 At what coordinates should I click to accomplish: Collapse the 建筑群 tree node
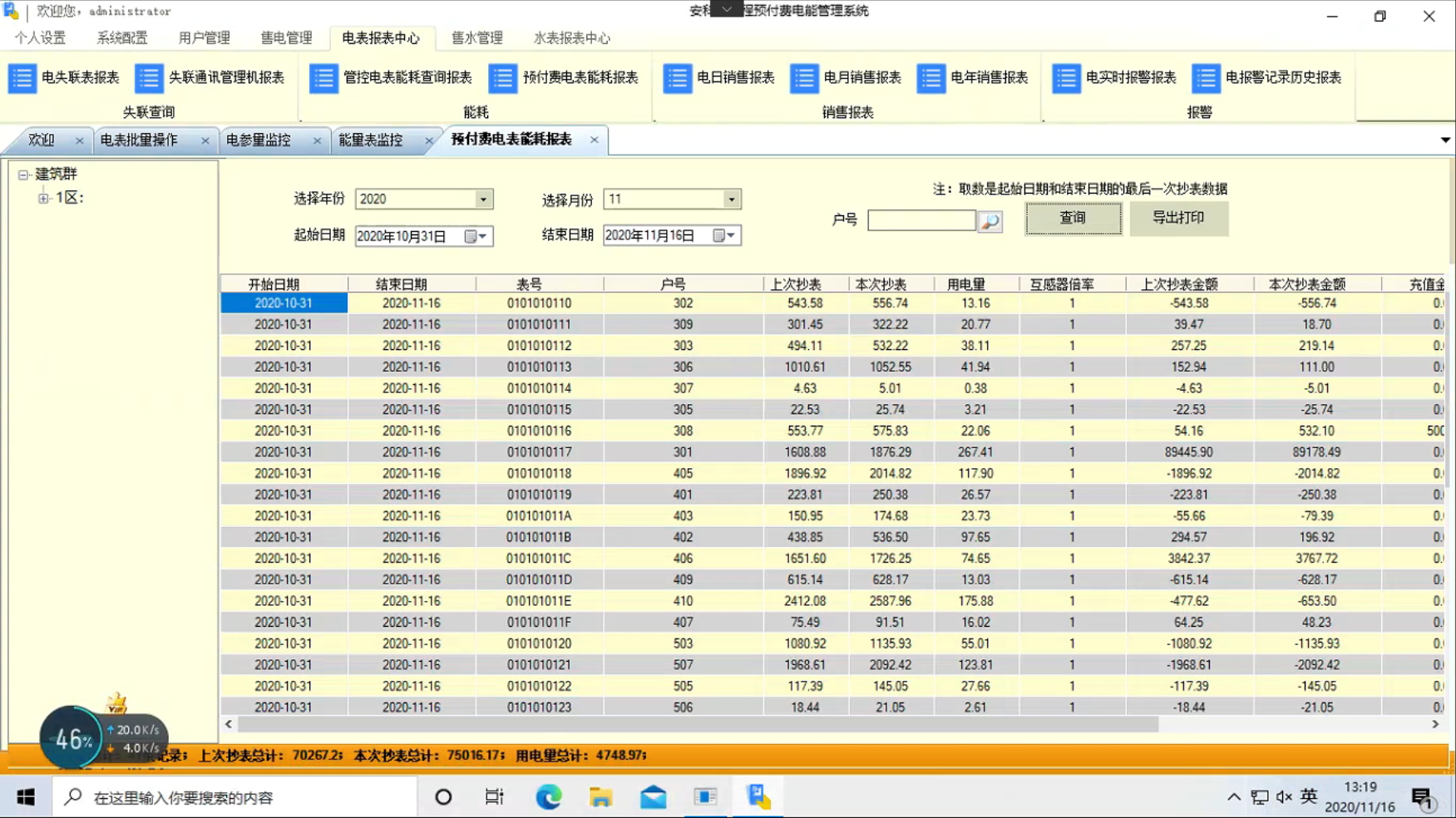pyautogui.click(x=23, y=175)
